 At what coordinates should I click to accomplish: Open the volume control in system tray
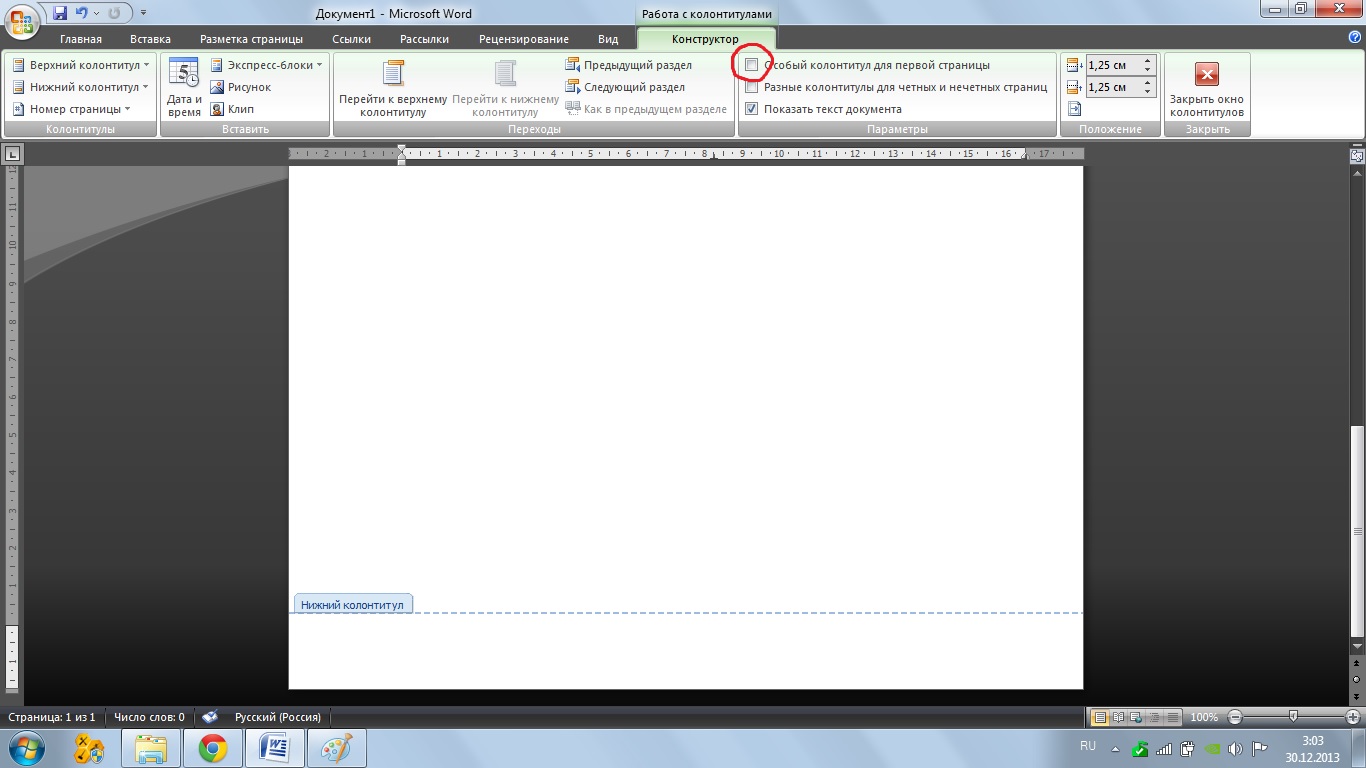click(1234, 748)
